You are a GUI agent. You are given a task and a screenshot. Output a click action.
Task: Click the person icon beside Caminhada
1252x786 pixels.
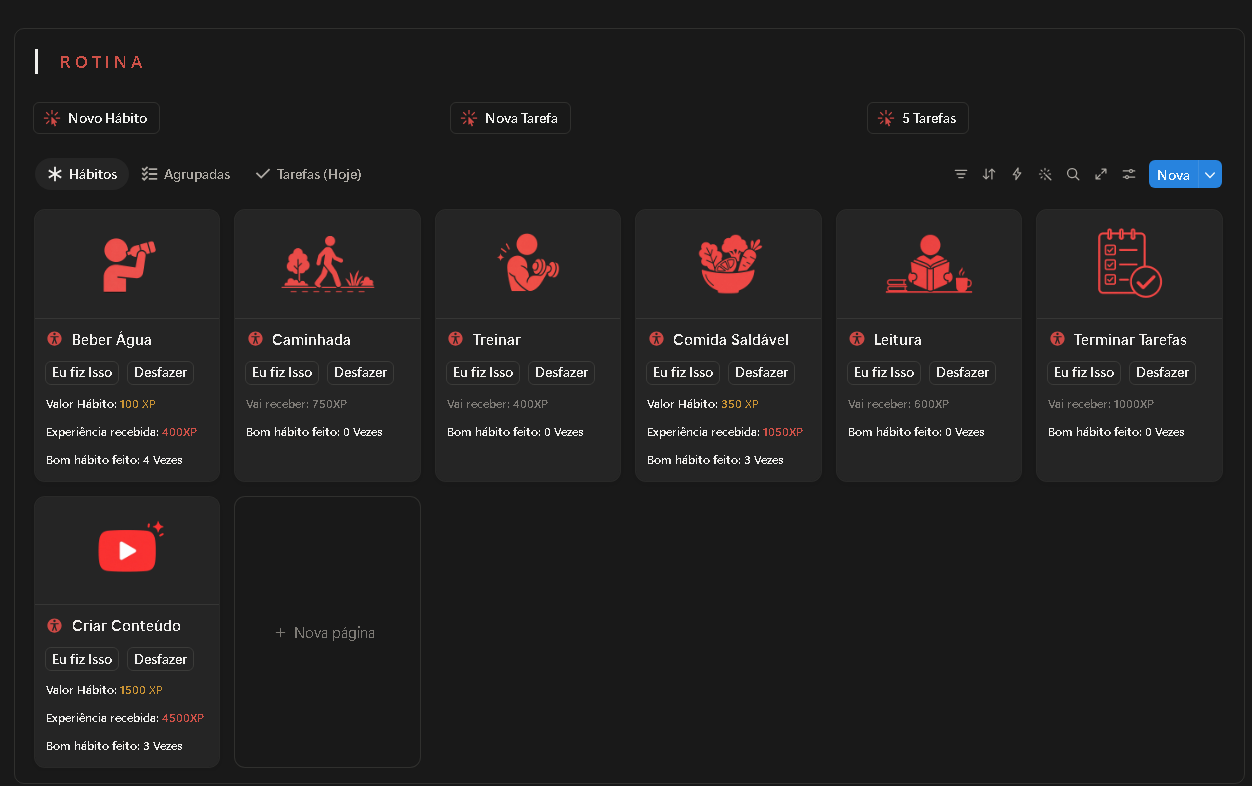255,339
